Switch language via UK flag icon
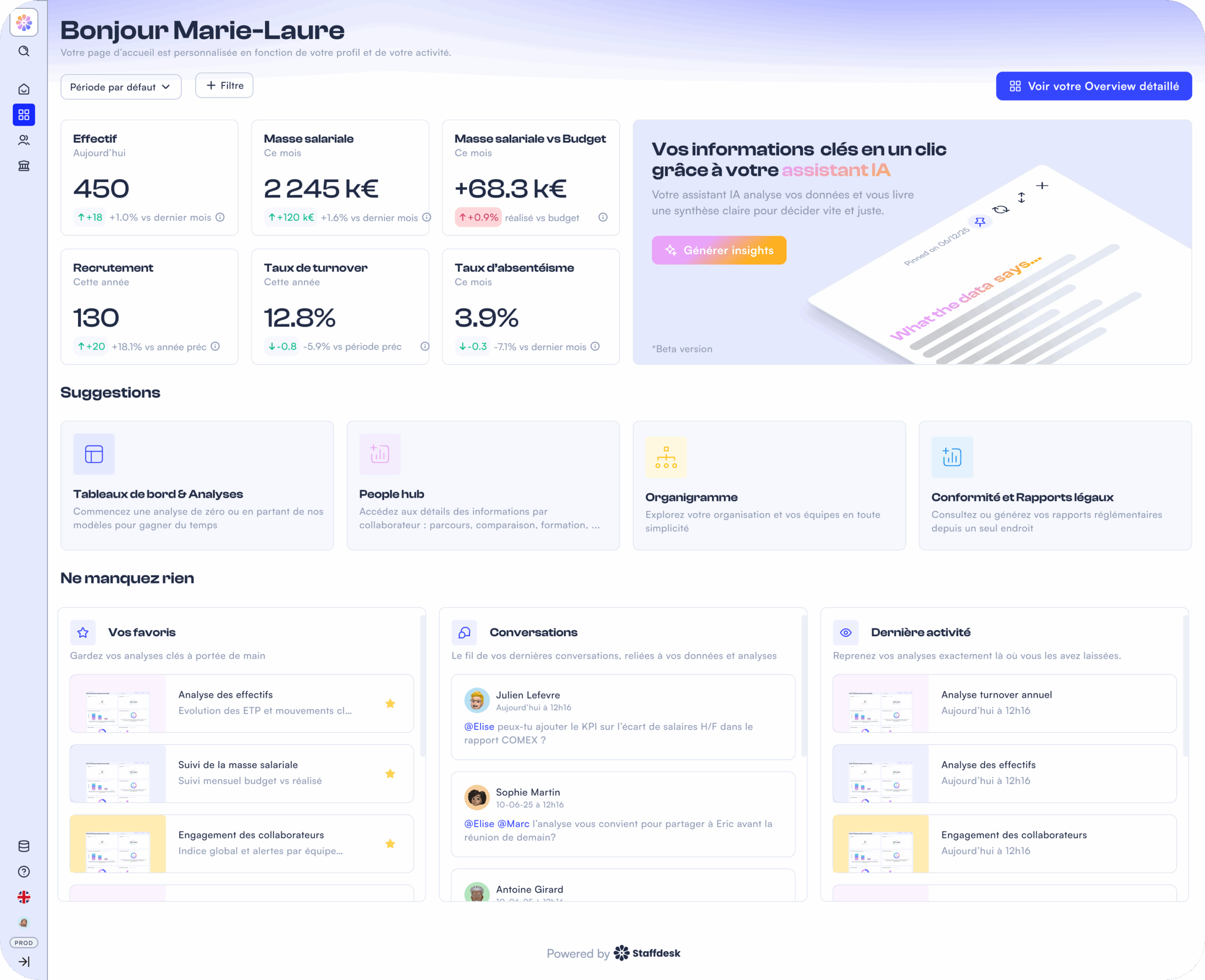This screenshot has width=1205, height=980. [x=24, y=897]
